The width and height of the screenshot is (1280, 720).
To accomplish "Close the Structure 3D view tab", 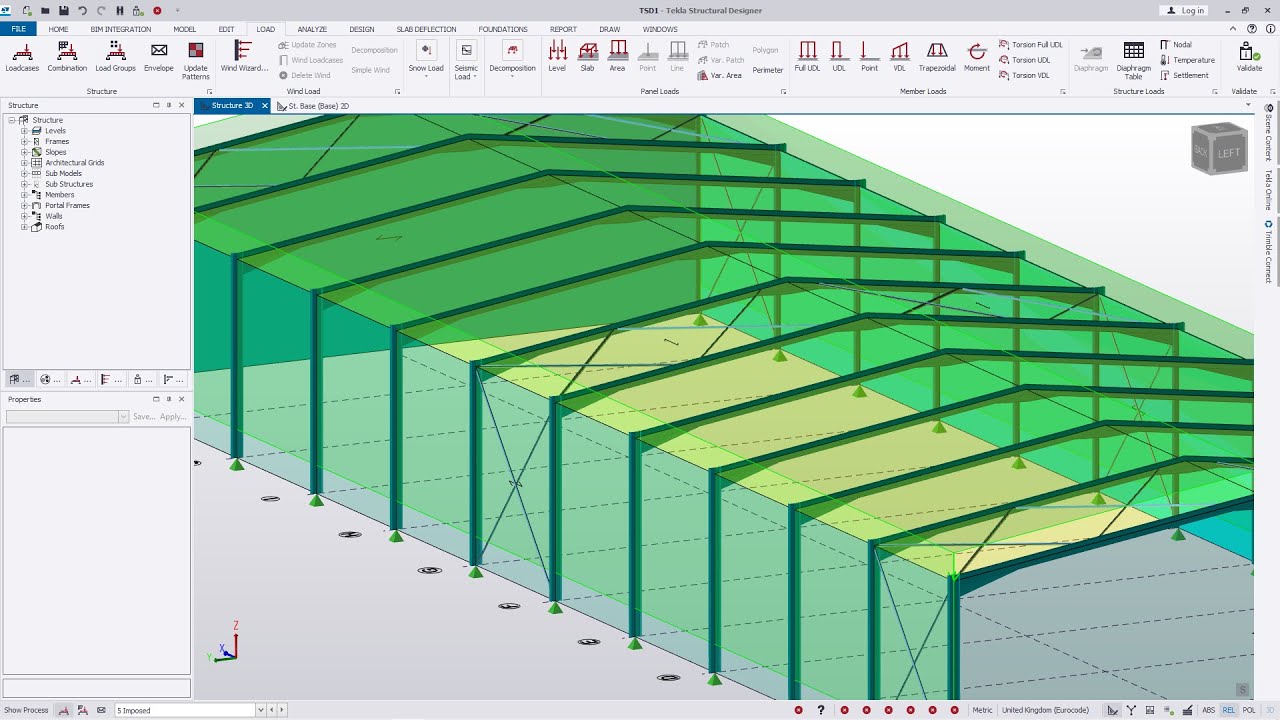I will pyautogui.click(x=265, y=106).
